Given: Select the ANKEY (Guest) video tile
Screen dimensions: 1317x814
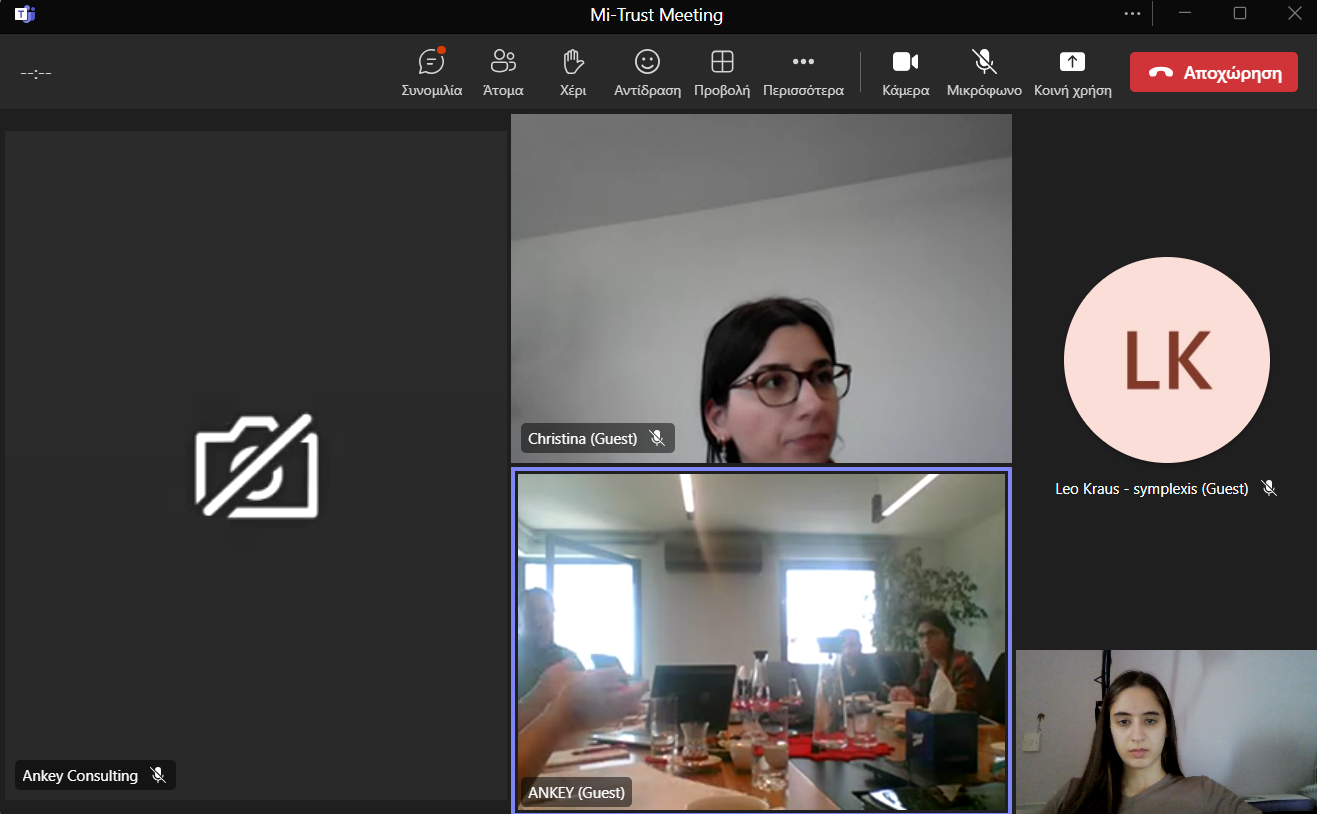Looking at the screenshot, I should pyautogui.click(x=761, y=640).
